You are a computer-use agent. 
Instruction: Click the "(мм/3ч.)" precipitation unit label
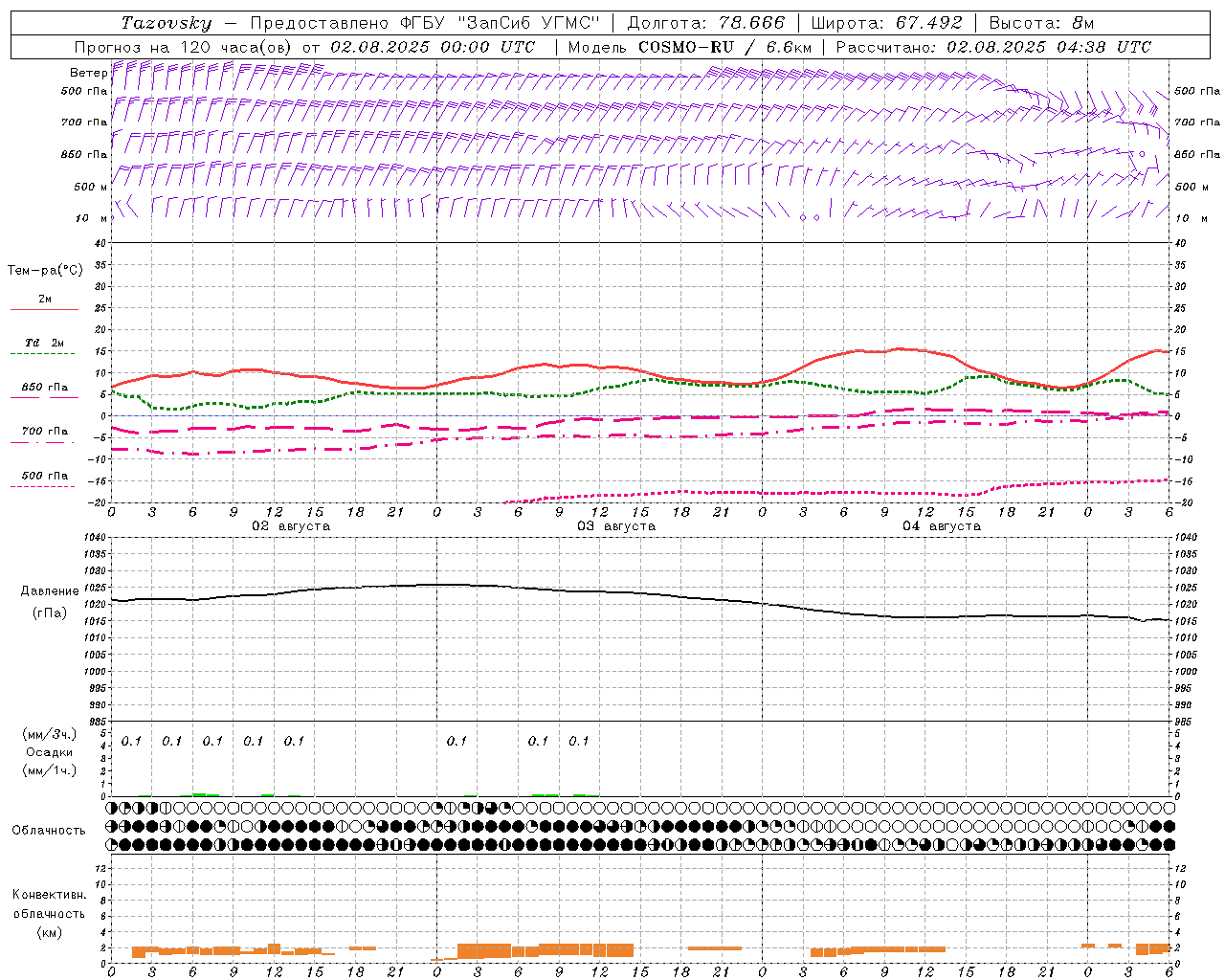[49, 734]
